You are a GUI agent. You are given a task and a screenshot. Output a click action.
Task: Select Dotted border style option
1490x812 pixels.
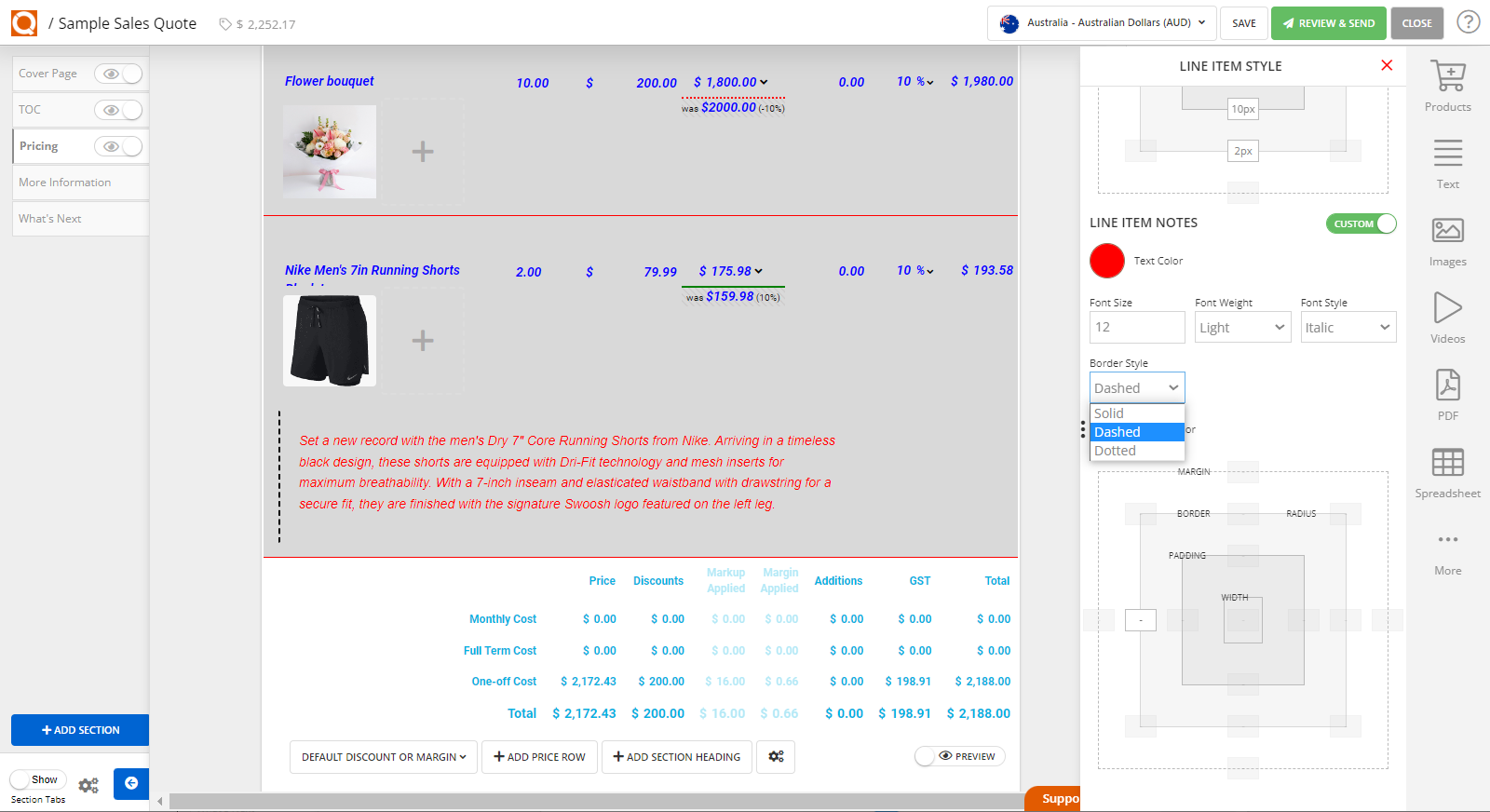1137,451
